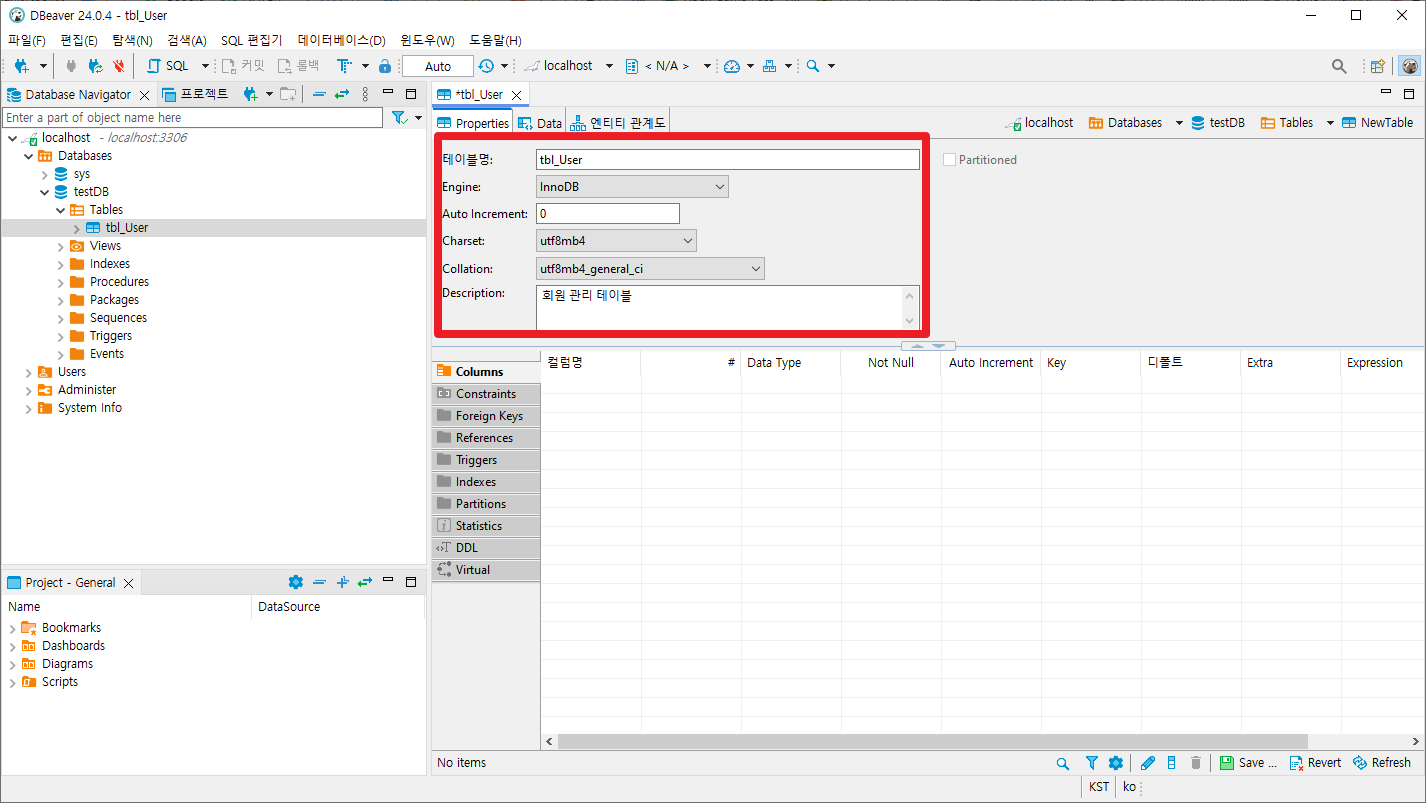Click the 테이블명 tbl_User input field
Viewport: 1426px width, 803px height.
click(728, 160)
